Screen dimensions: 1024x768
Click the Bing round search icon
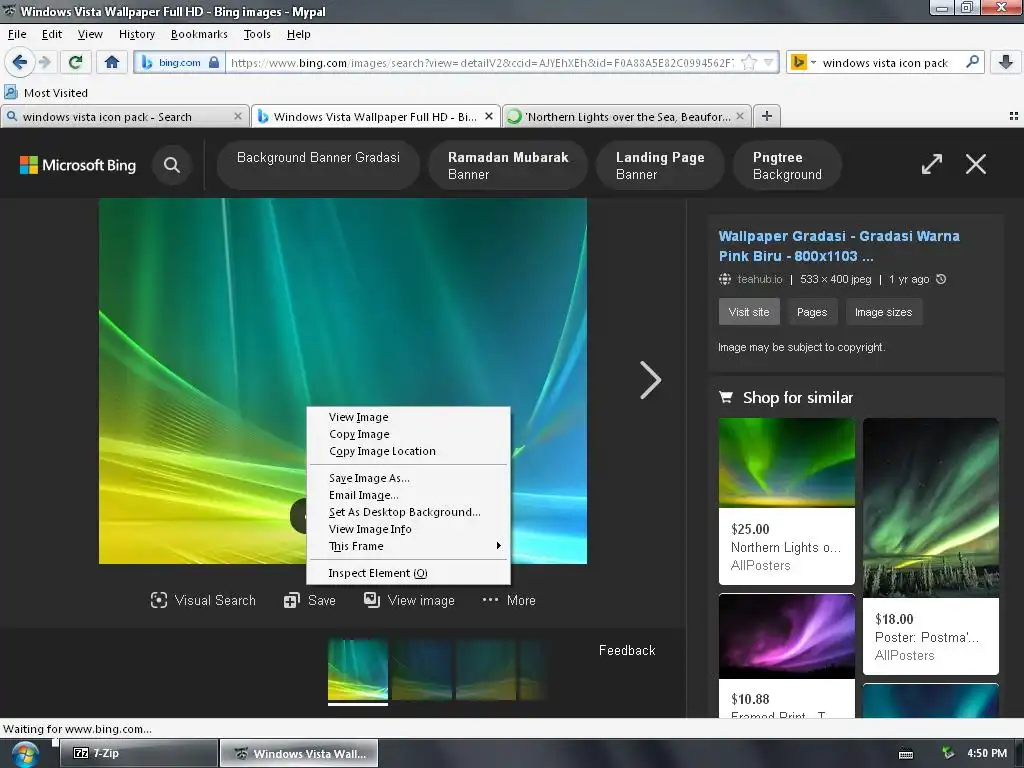[172, 165]
